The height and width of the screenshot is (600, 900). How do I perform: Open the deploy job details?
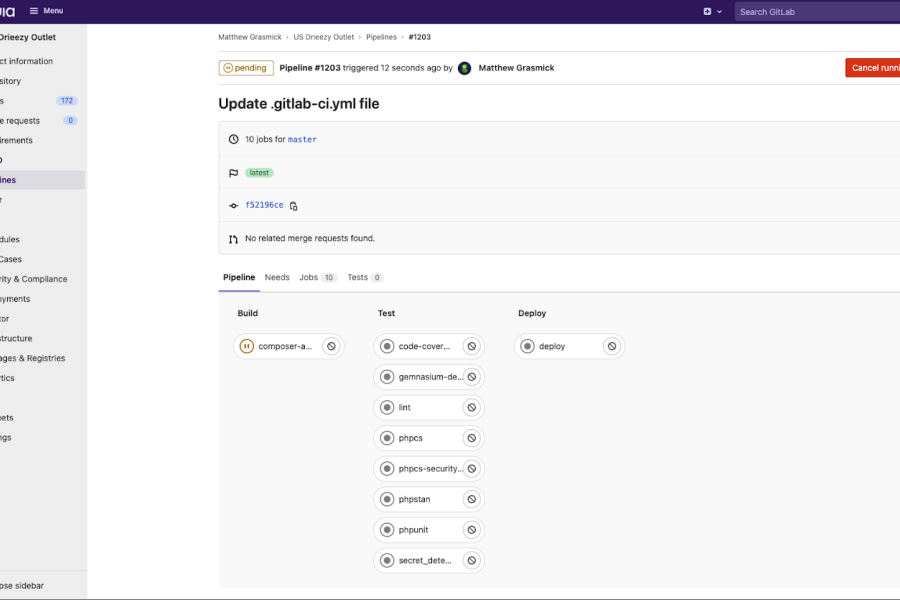coord(552,346)
